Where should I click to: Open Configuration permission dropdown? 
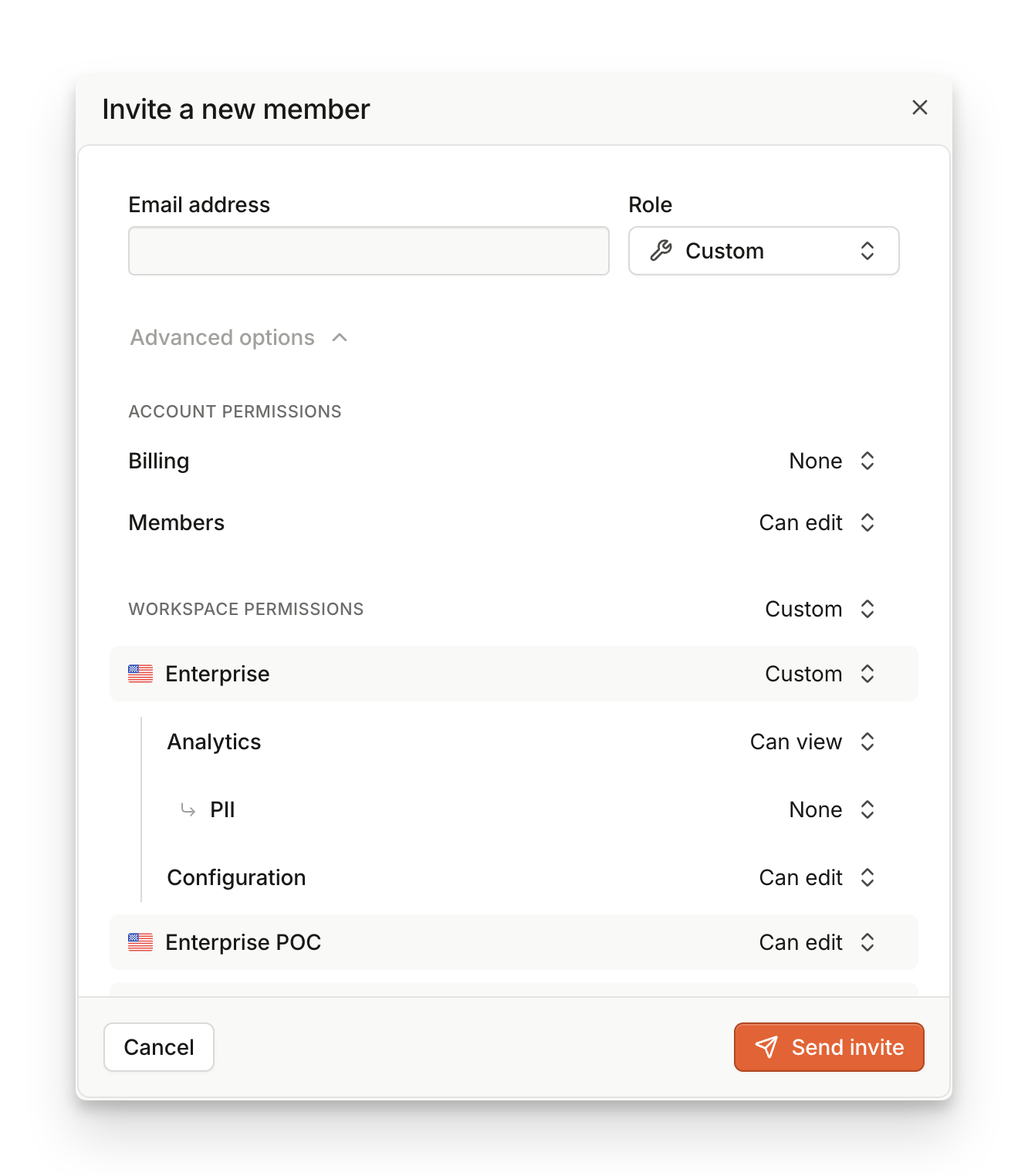817,877
